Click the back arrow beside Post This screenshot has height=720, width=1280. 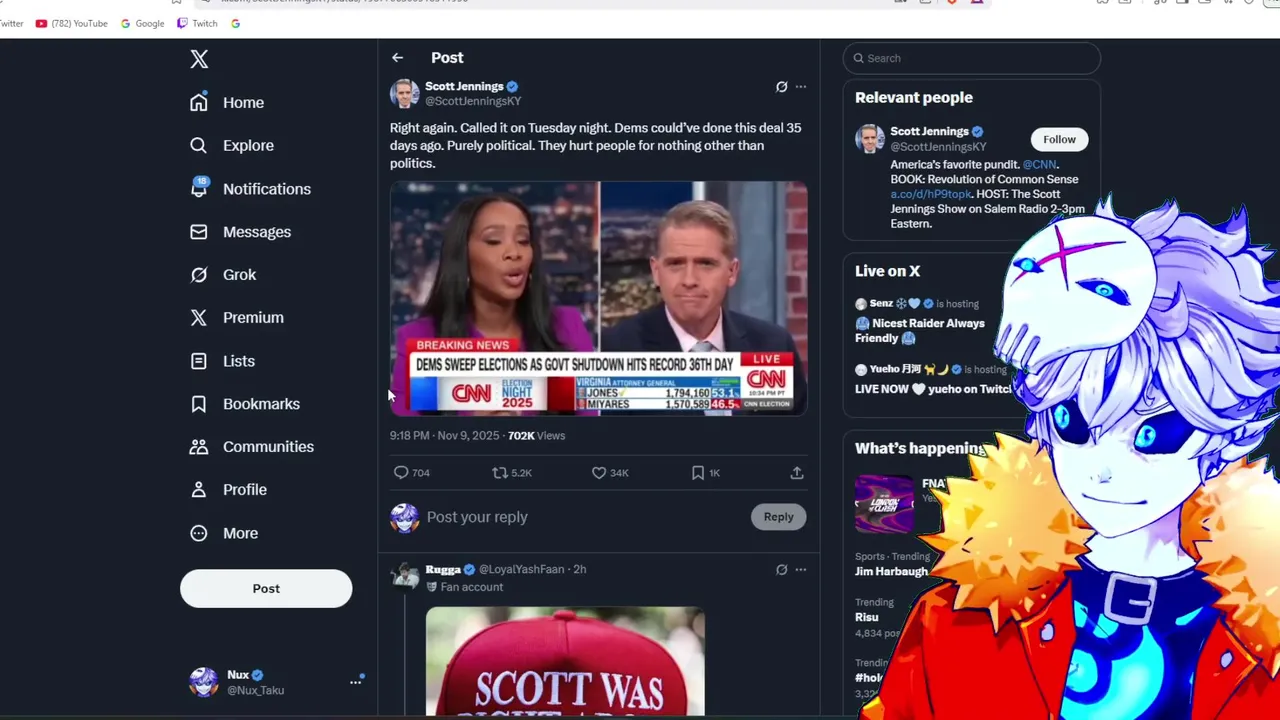tap(397, 58)
